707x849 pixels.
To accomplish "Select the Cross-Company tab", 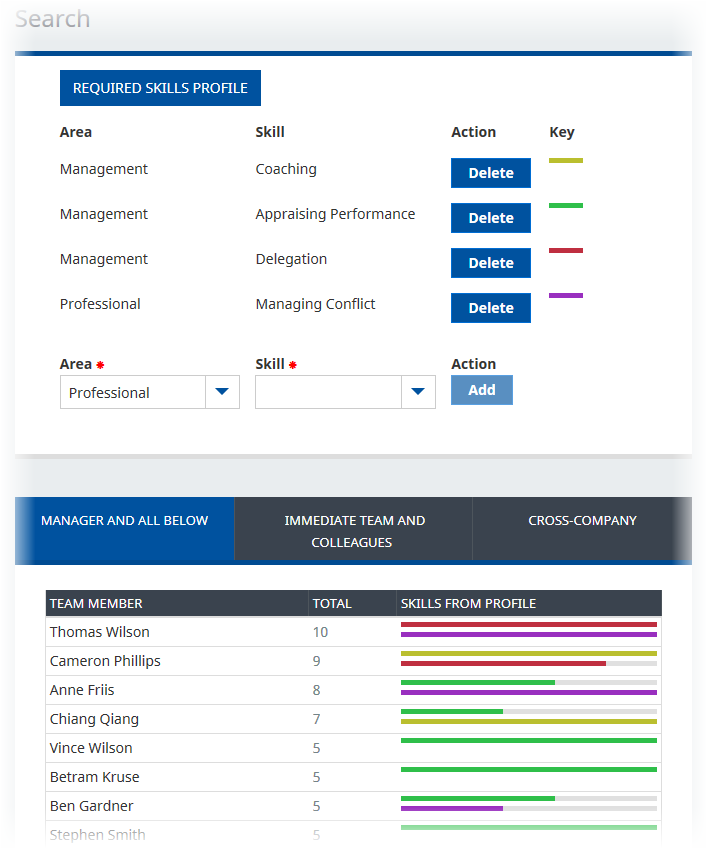I will tap(582, 521).
